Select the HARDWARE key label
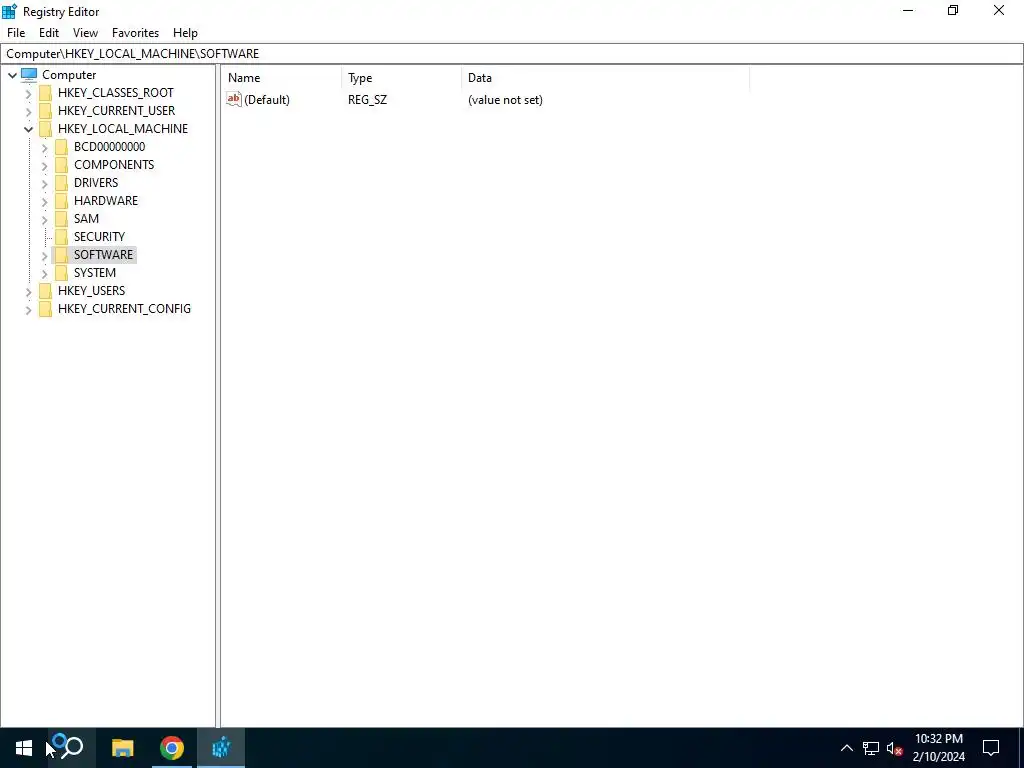1024x768 pixels. point(106,200)
